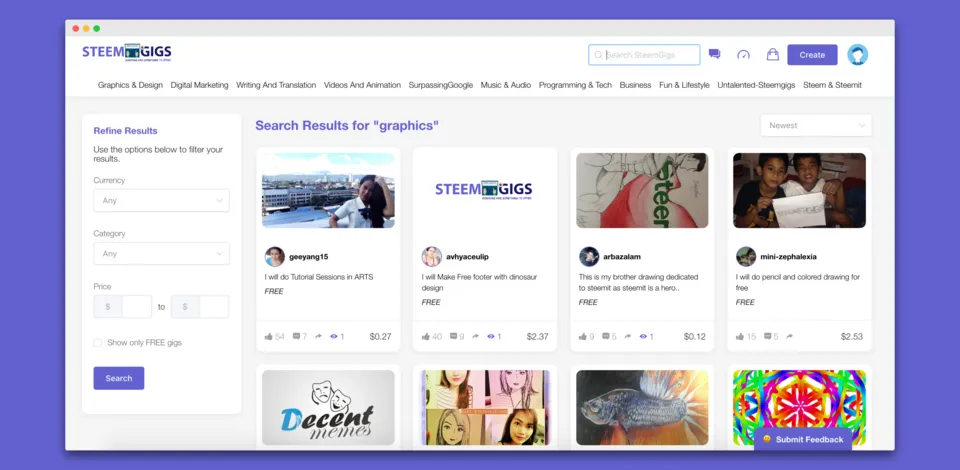Click the maximum price input

[214, 307]
